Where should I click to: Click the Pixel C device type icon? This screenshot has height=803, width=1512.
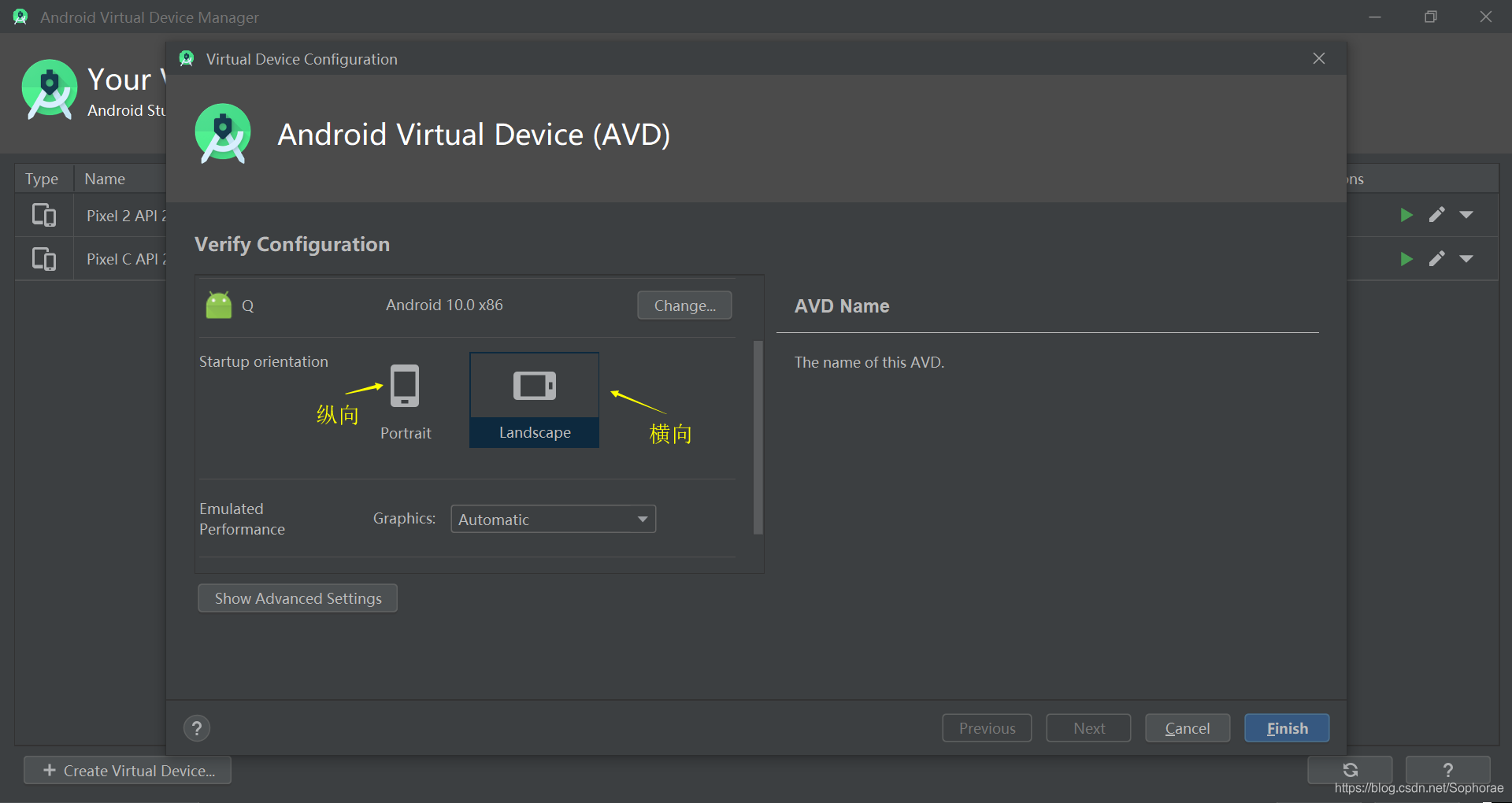coord(44,259)
